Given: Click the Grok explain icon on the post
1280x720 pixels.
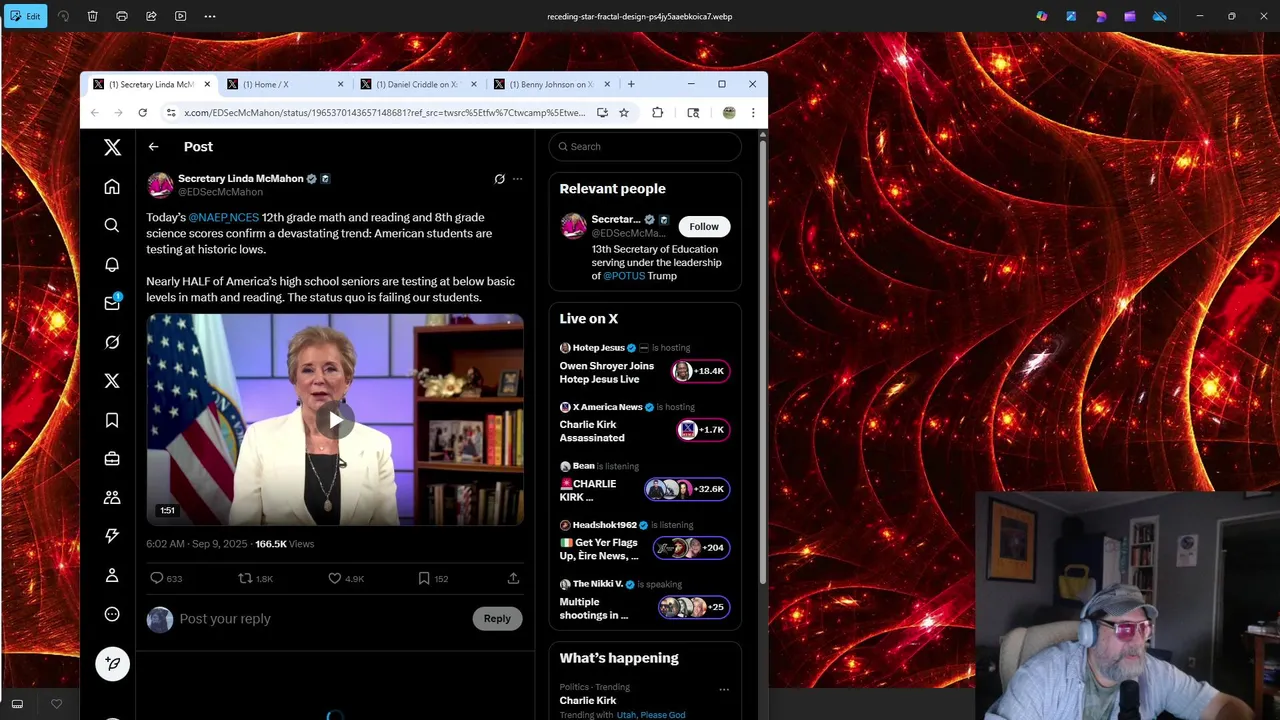Looking at the screenshot, I should pyautogui.click(x=499, y=179).
